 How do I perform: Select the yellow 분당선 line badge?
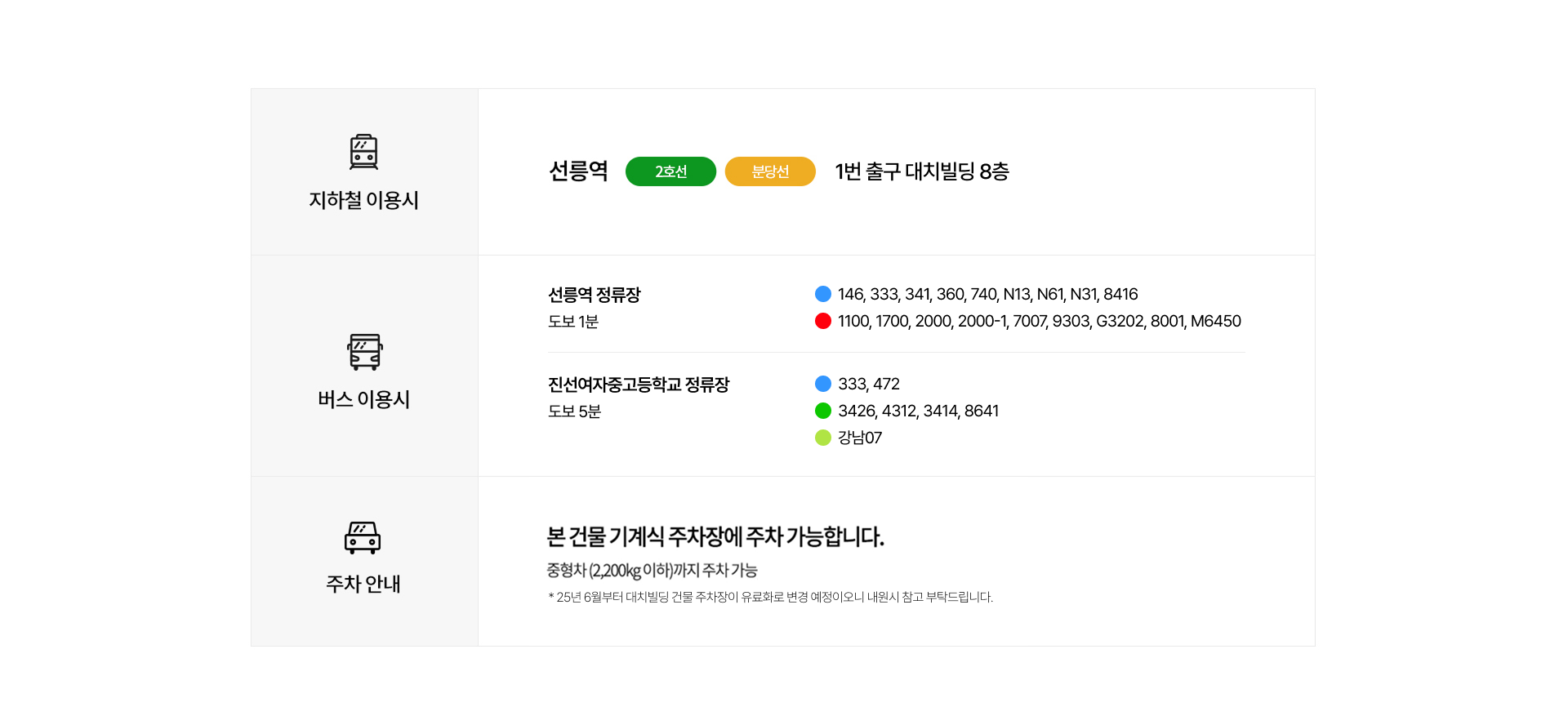(770, 171)
